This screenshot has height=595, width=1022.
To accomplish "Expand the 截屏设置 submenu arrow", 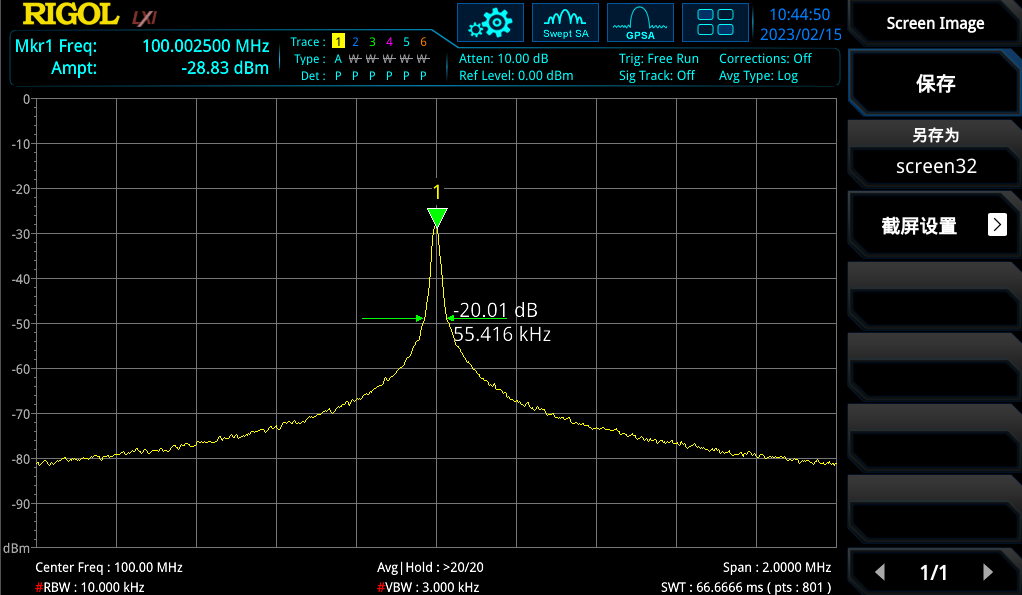I will coord(997,225).
